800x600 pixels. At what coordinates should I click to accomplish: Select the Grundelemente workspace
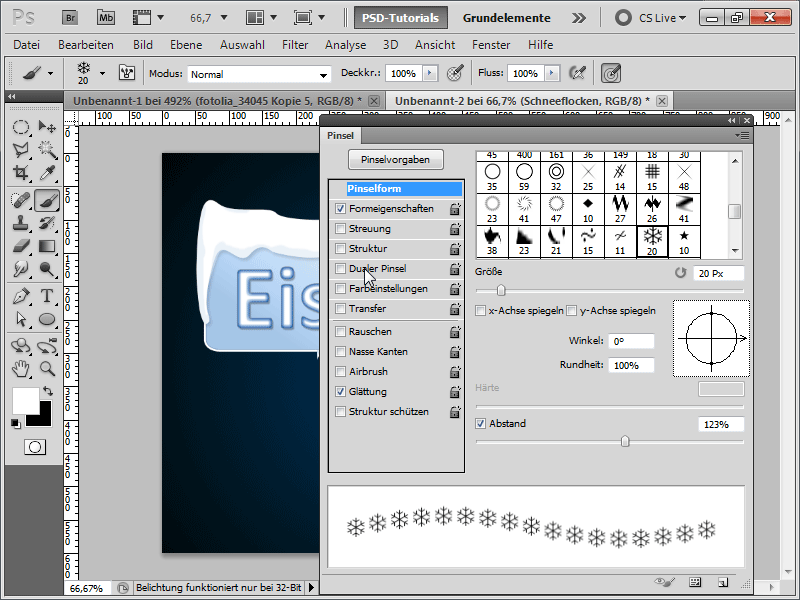pyautogui.click(x=506, y=18)
